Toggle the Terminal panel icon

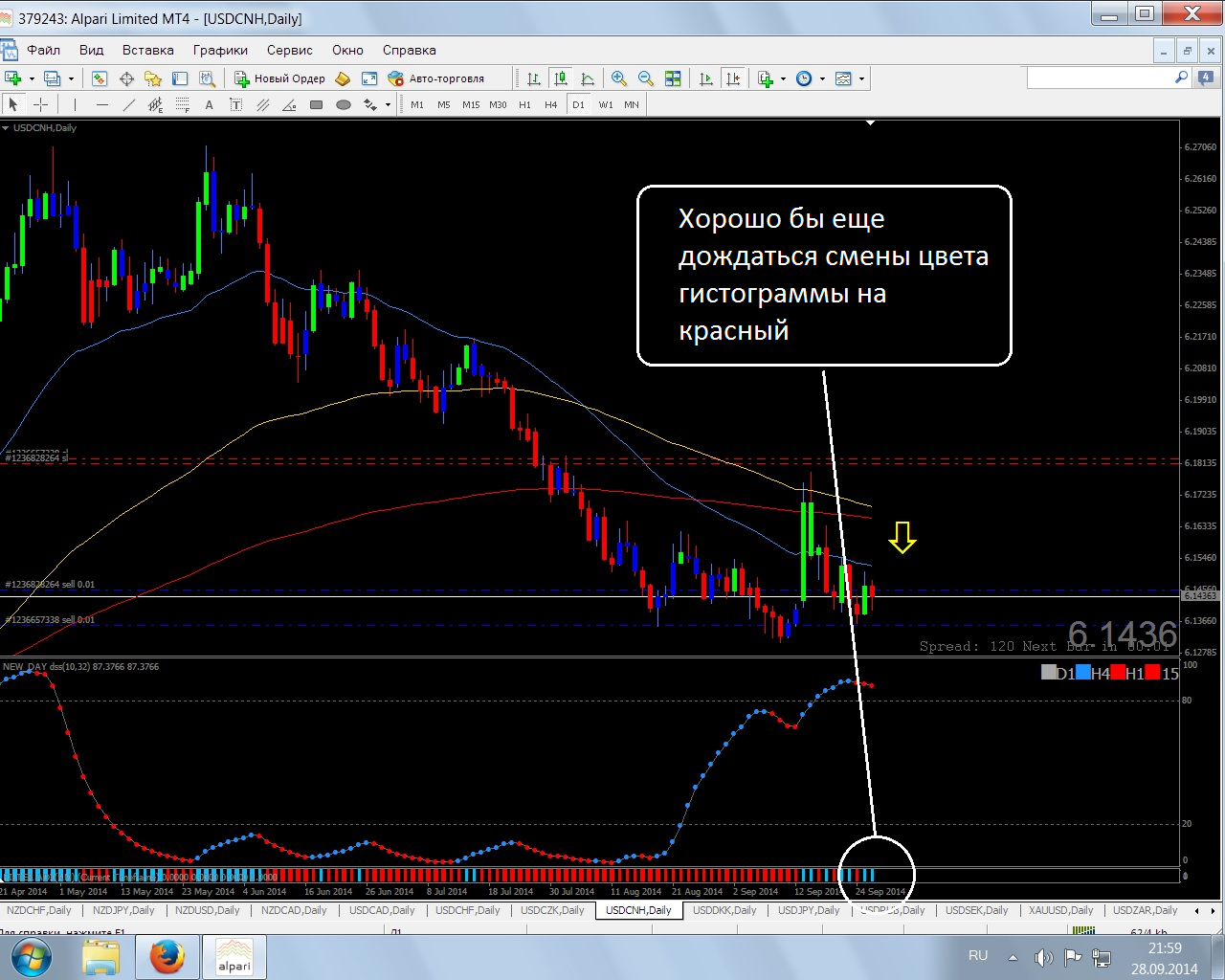(x=180, y=78)
